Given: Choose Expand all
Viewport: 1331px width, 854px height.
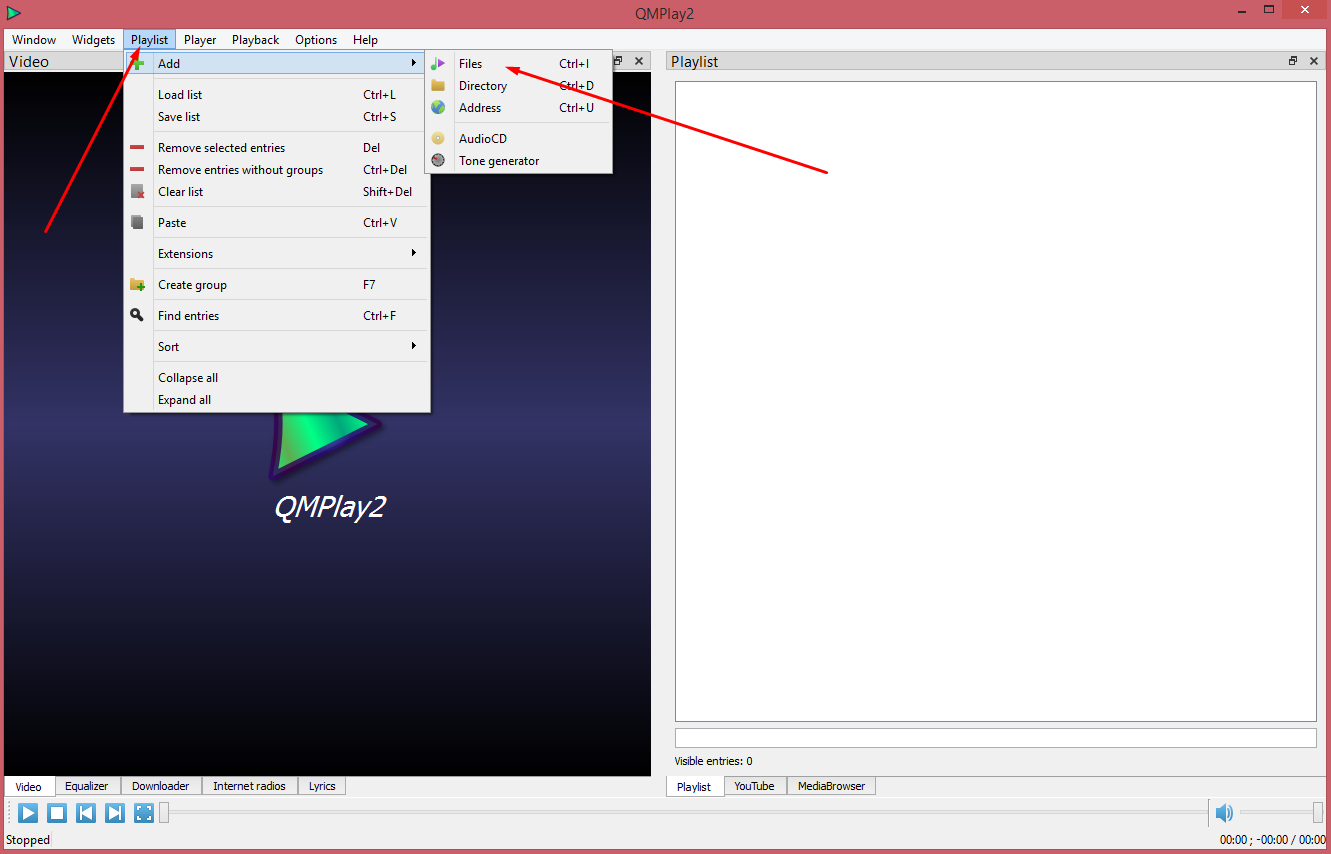Looking at the screenshot, I should [277, 400].
